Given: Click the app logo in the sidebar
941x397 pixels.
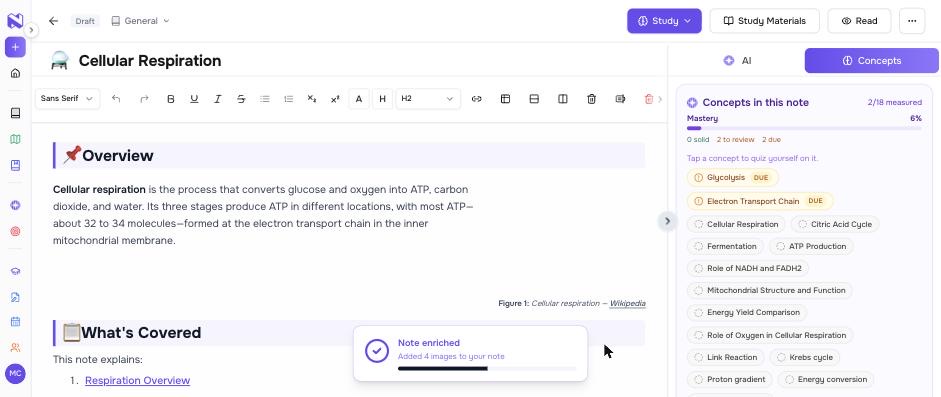Looking at the screenshot, I should [15, 21].
